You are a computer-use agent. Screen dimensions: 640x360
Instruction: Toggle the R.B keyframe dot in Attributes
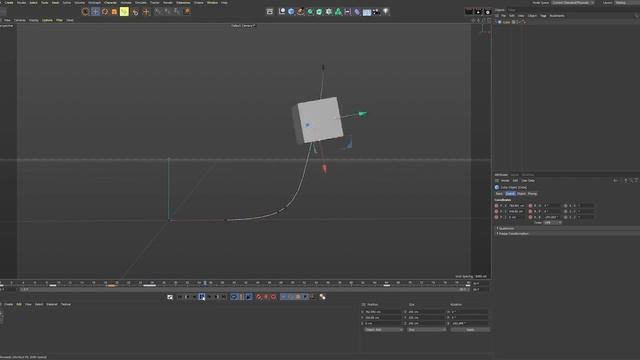click(530, 217)
